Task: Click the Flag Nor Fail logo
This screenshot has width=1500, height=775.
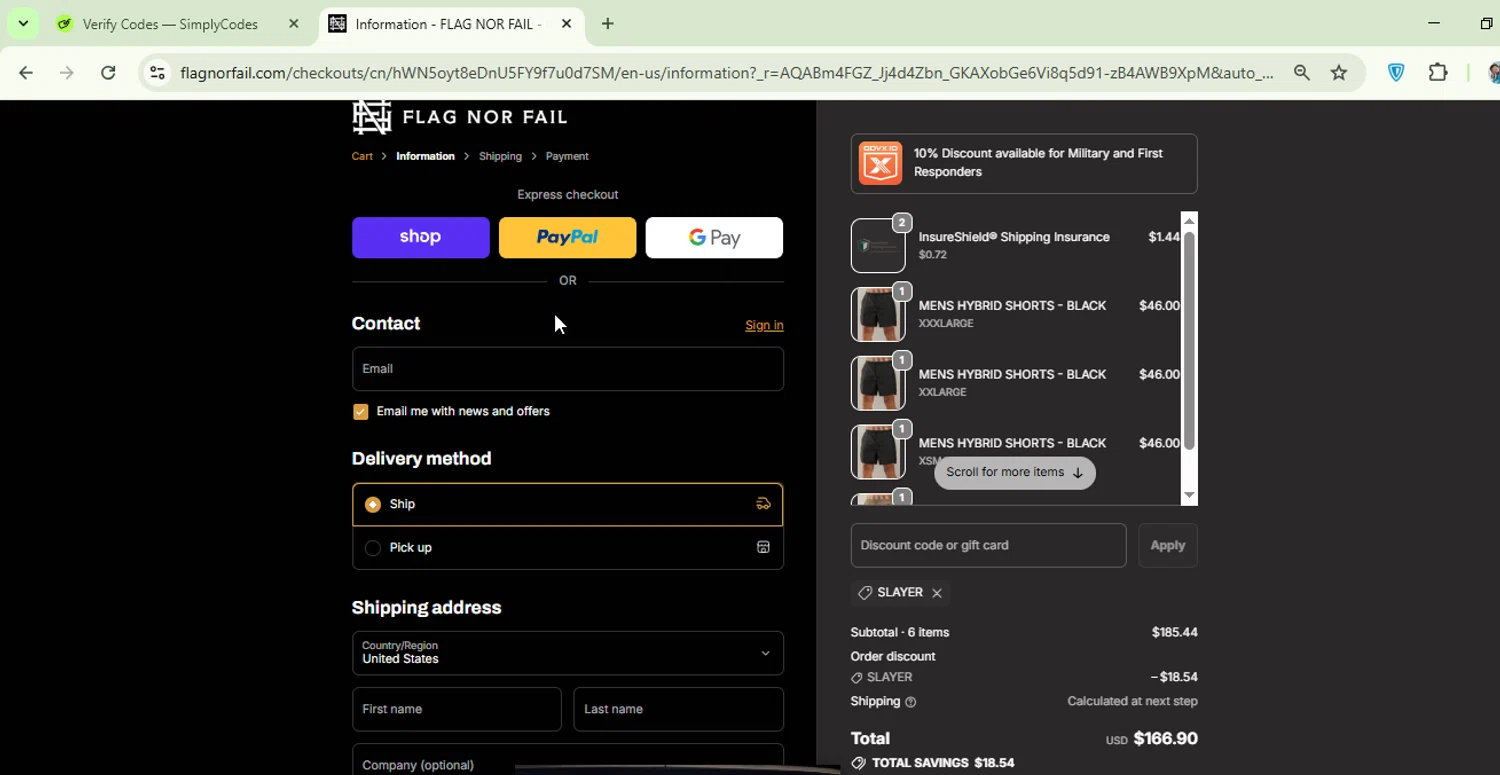Action: click(460, 117)
